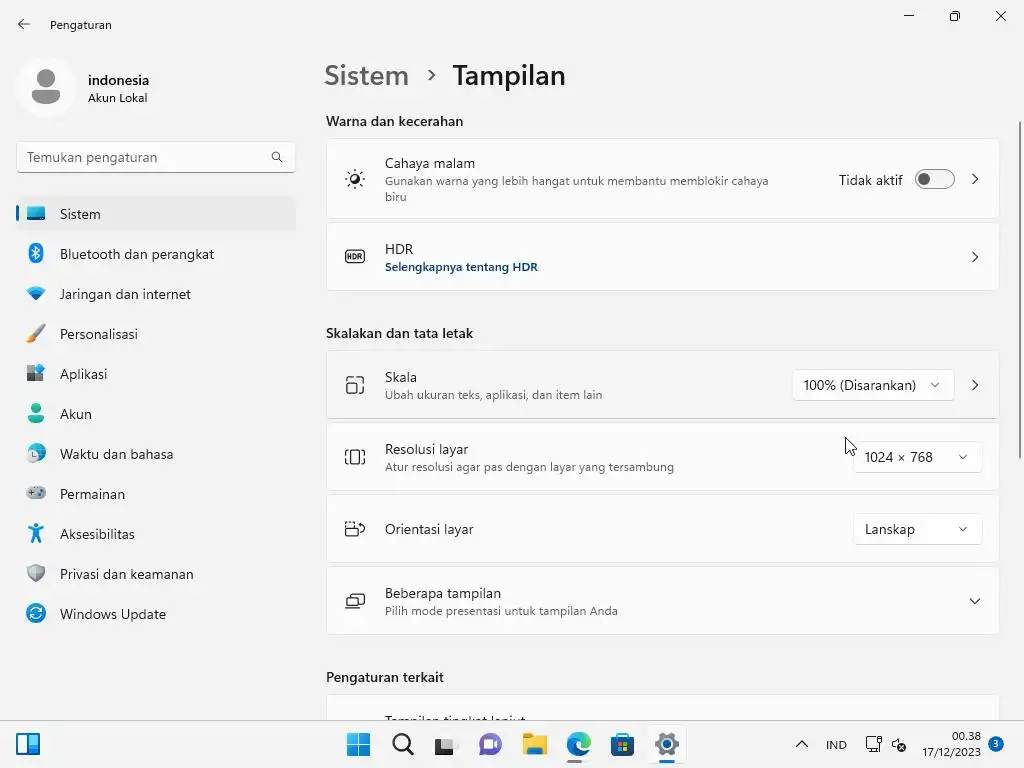1024x768 pixels.
Task: Open Windows Update page
Action: coord(156,613)
